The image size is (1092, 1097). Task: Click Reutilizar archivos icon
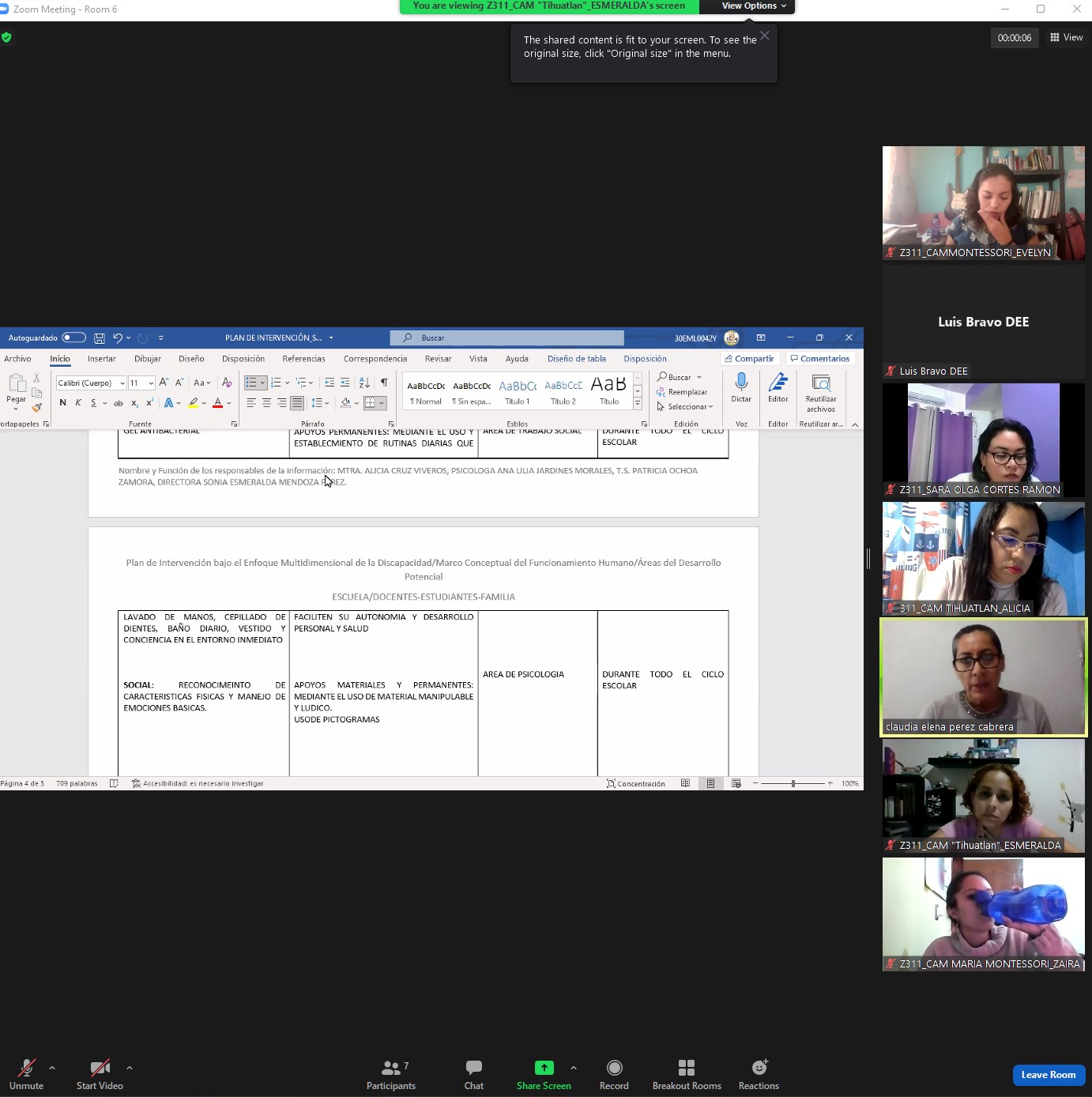pos(822,383)
